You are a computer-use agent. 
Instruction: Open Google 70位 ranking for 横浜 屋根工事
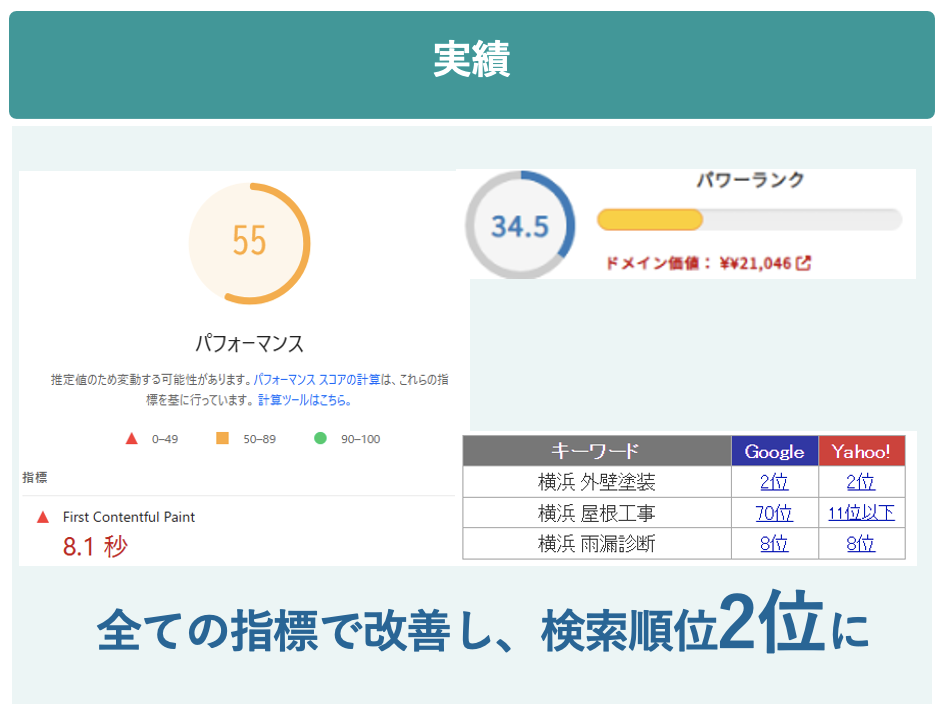(774, 513)
